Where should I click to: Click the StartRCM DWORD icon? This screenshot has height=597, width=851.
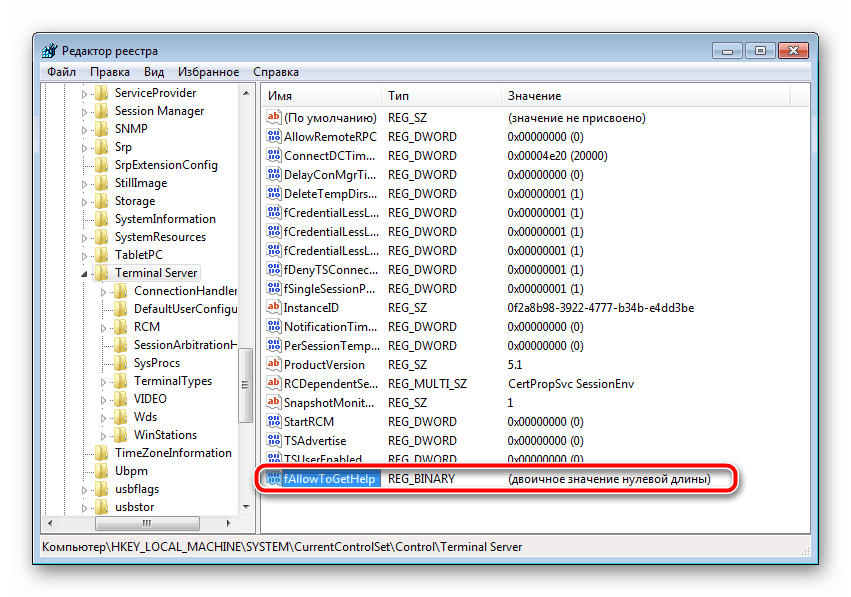tap(273, 421)
